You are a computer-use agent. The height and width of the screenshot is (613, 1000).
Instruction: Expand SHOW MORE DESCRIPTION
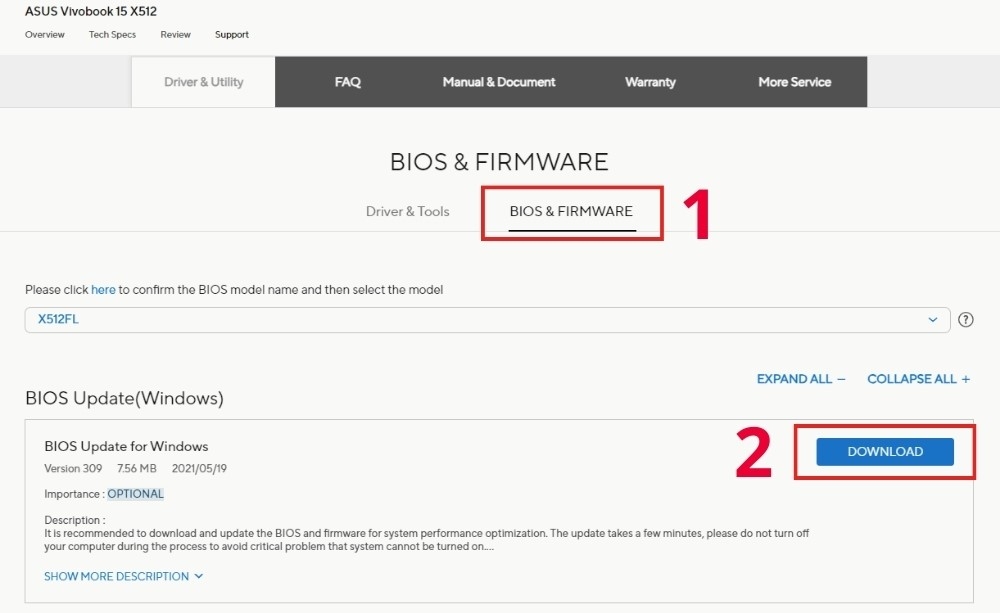coord(123,576)
